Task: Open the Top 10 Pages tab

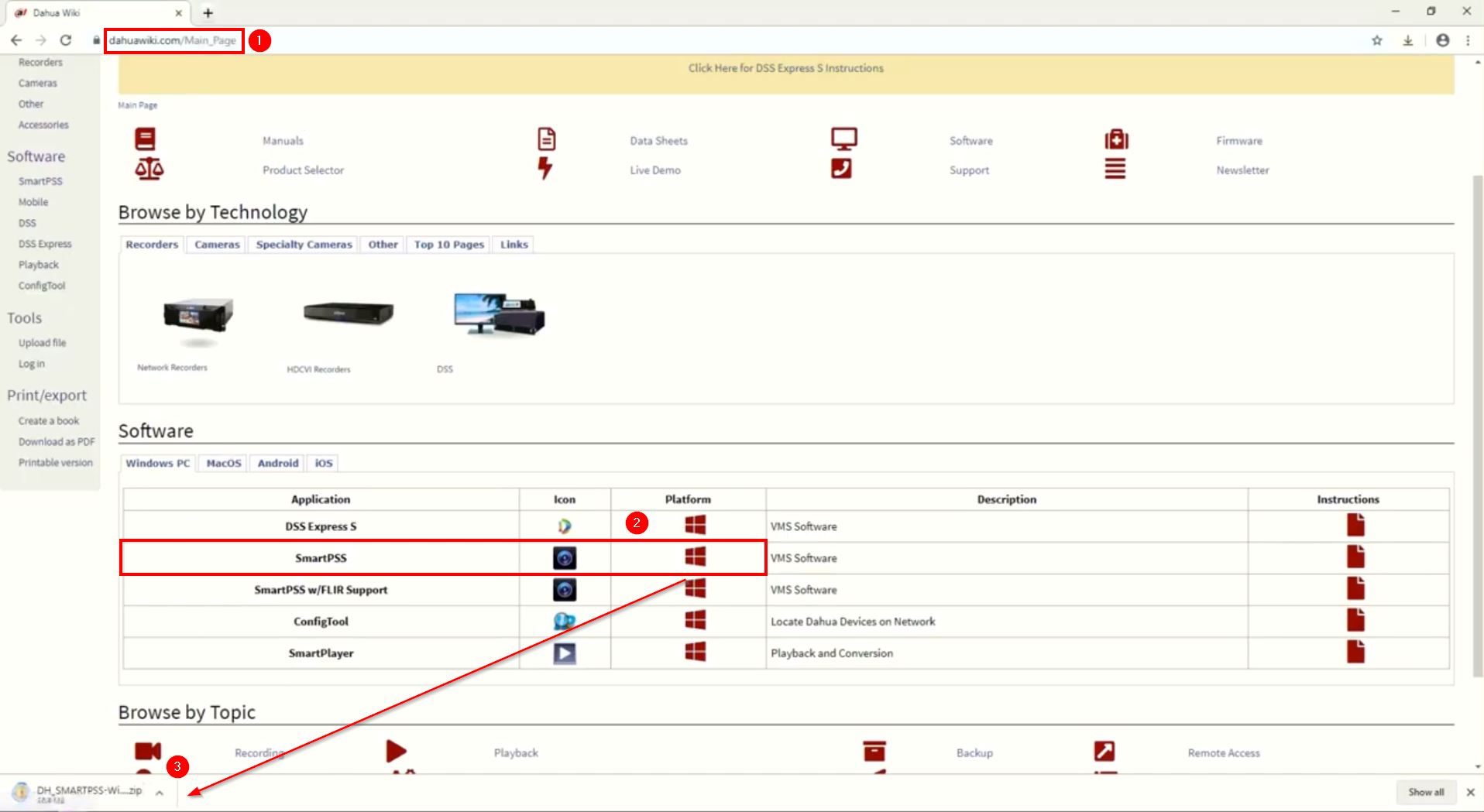Action: click(x=449, y=245)
